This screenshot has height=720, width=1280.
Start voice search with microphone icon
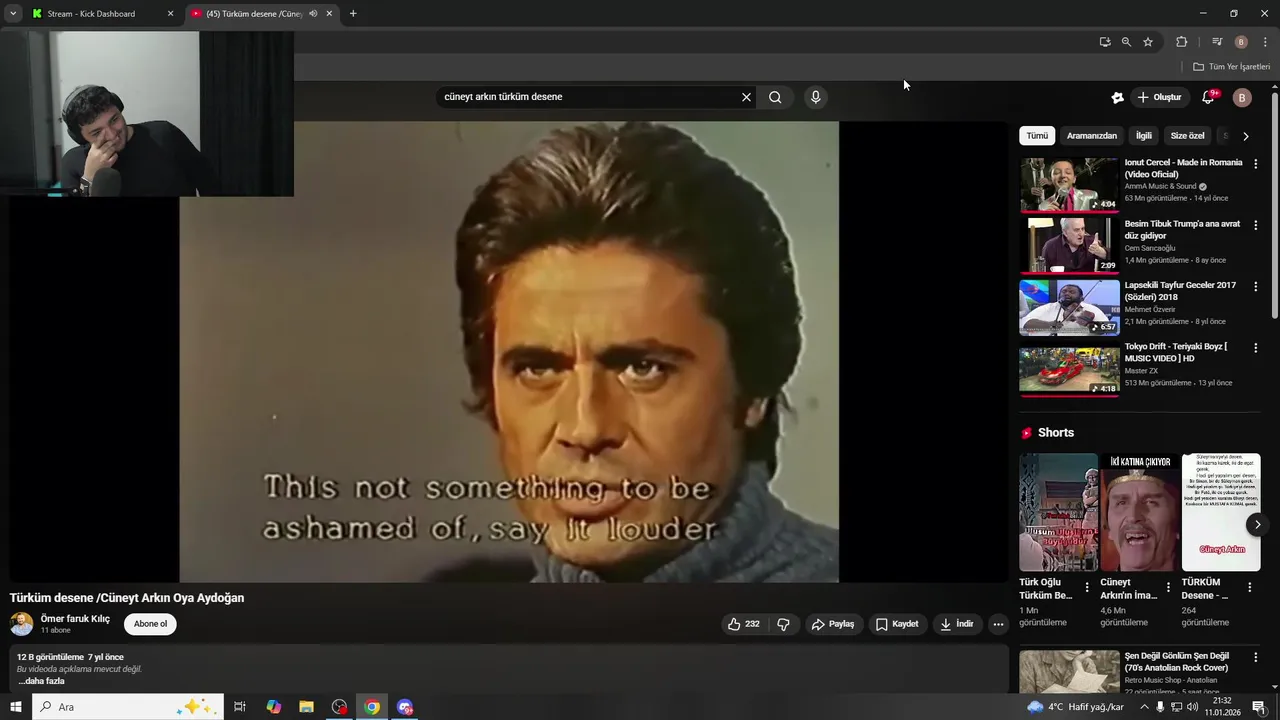(816, 97)
